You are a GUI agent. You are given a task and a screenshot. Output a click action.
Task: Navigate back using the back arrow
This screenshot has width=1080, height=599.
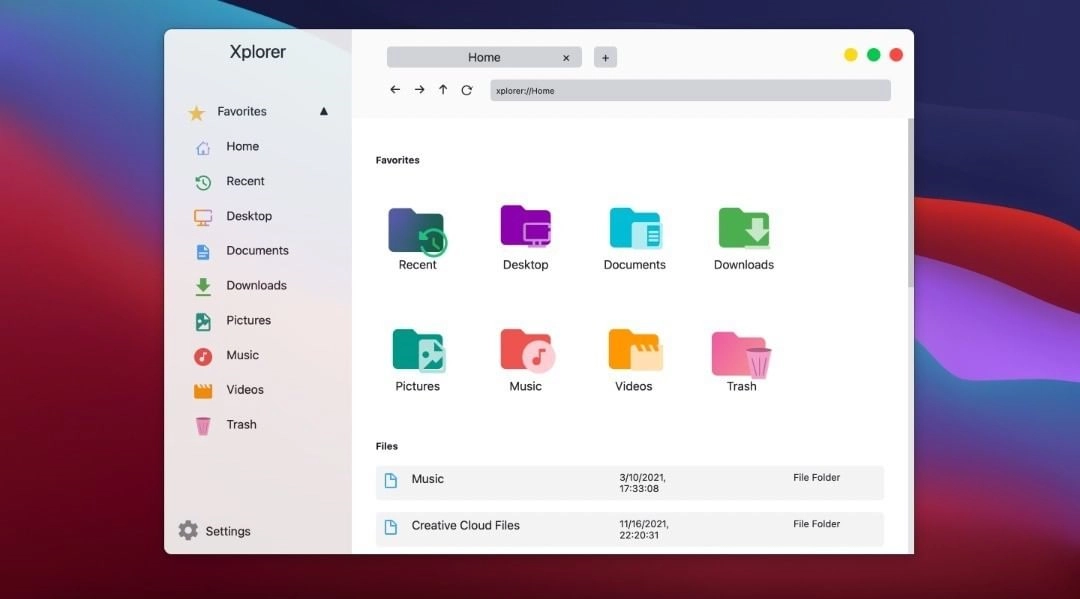[x=395, y=89]
